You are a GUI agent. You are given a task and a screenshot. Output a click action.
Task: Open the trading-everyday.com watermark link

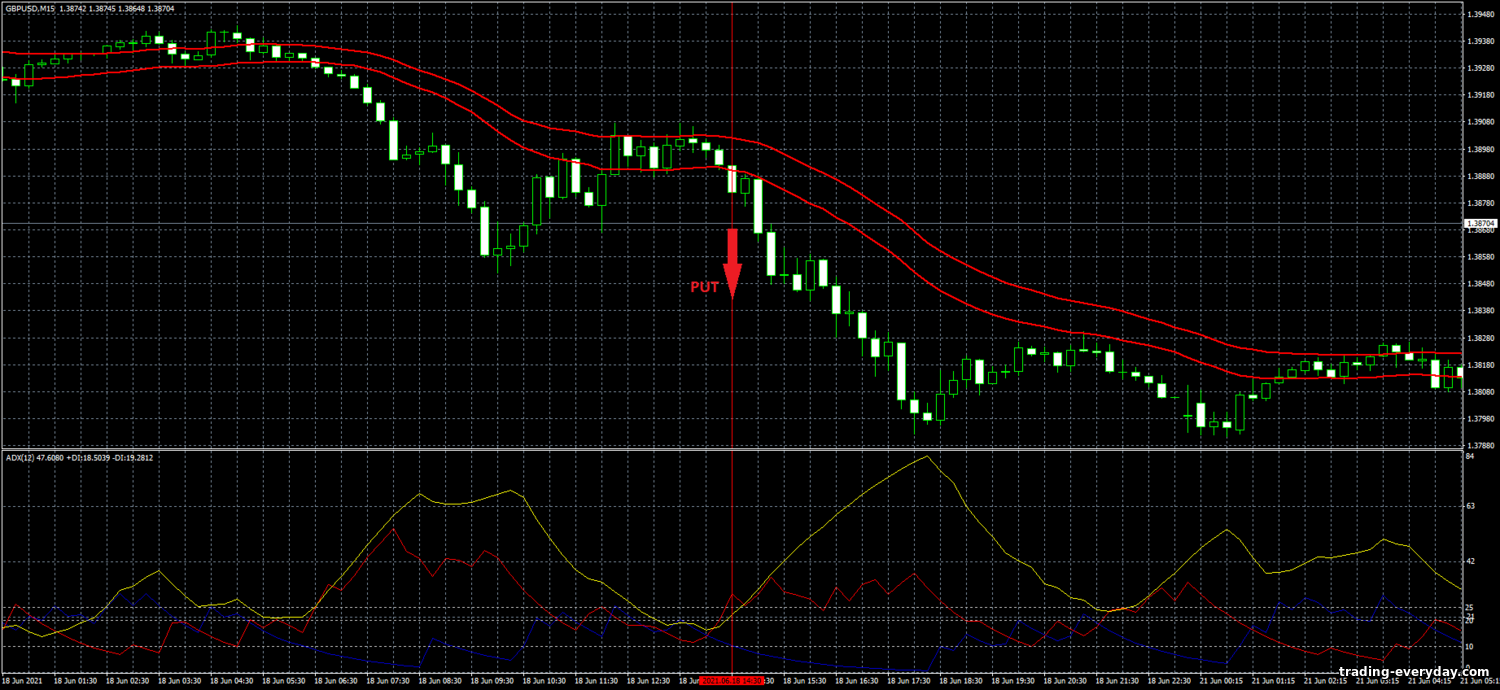tap(1411, 672)
